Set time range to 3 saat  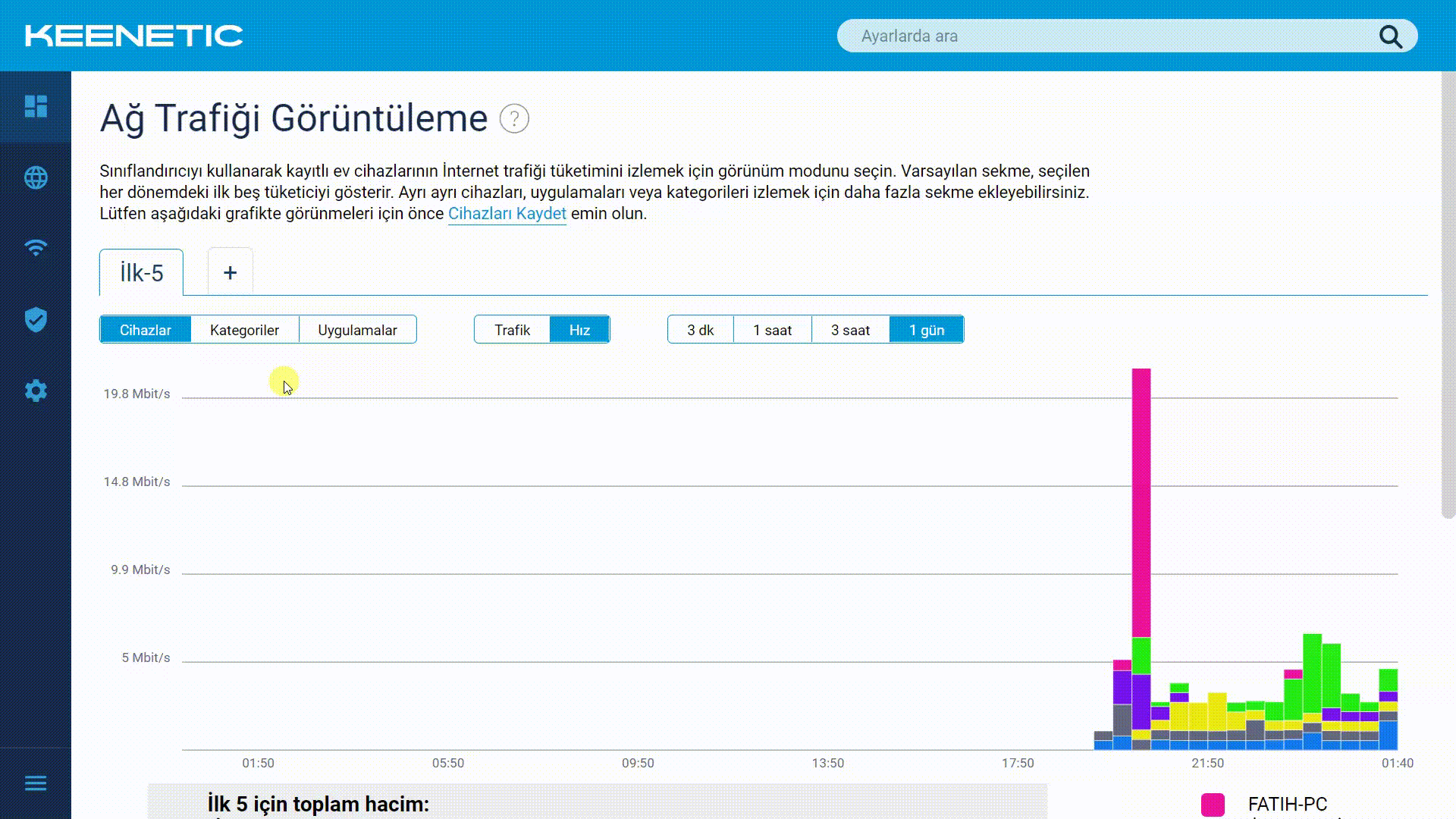[x=850, y=330]
